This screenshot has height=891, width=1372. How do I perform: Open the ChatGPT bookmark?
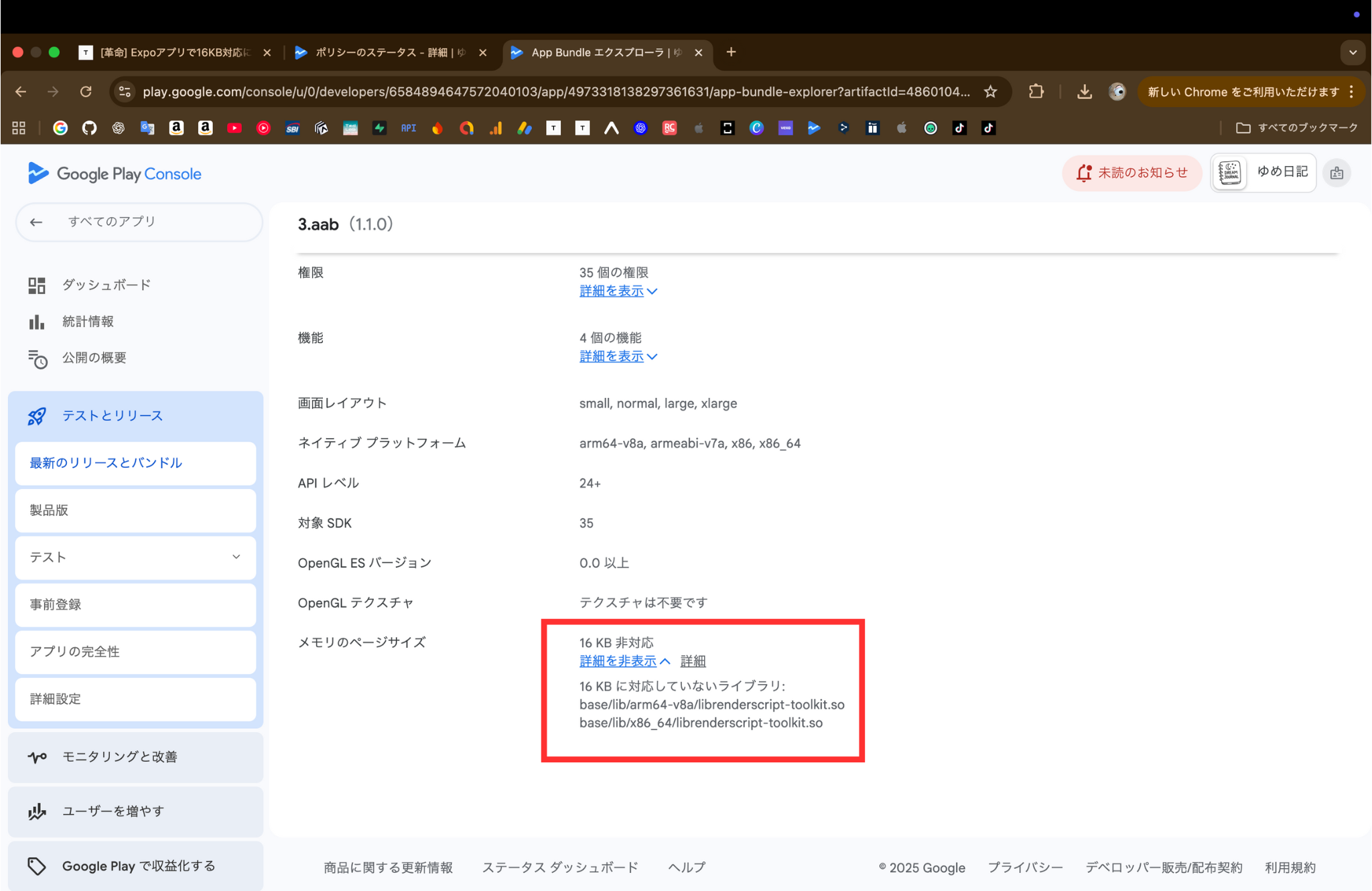point(119,127)
